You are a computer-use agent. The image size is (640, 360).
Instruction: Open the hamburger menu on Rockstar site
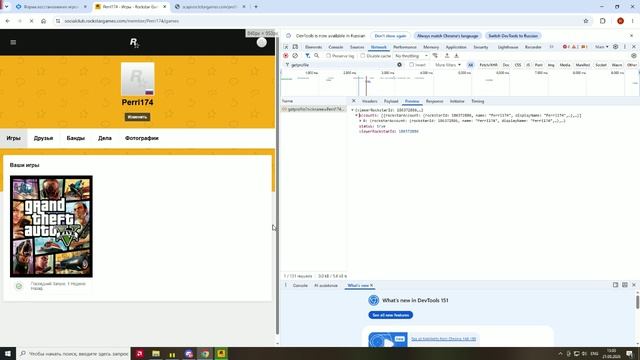click(x=13, y=42)
